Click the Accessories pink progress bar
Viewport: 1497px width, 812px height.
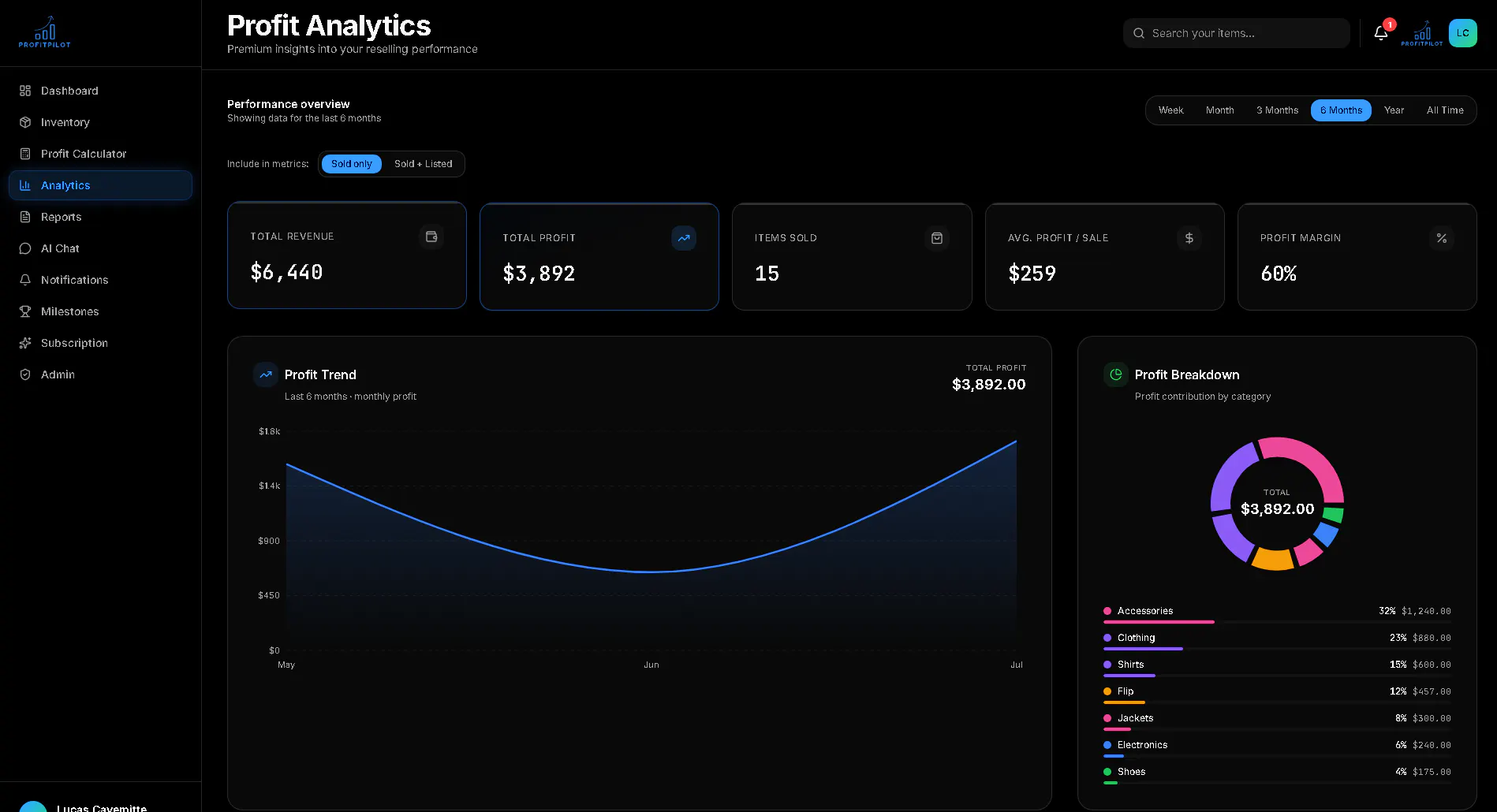click(x=1159, y=622)
